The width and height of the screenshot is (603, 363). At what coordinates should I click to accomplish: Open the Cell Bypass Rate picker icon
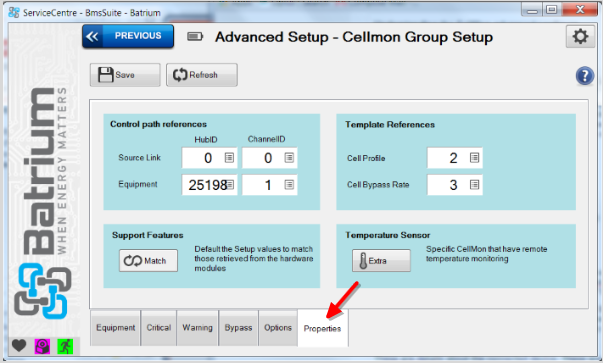click(x=475, y=185)
